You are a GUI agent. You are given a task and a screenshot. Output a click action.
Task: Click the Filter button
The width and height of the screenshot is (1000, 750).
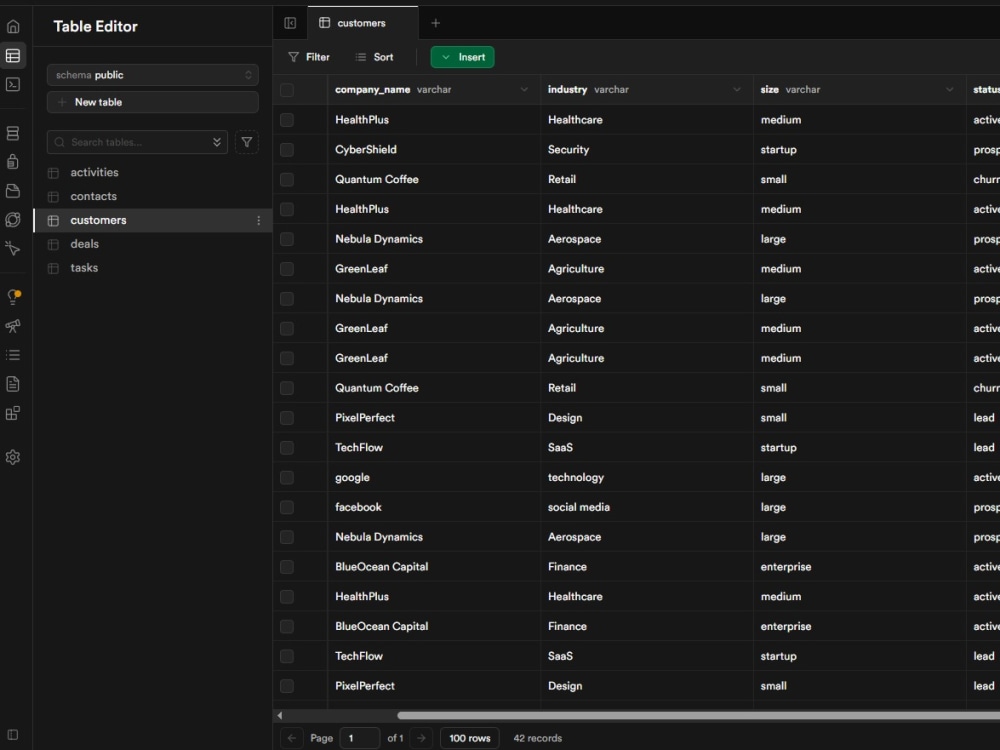[x=309, y=57]
